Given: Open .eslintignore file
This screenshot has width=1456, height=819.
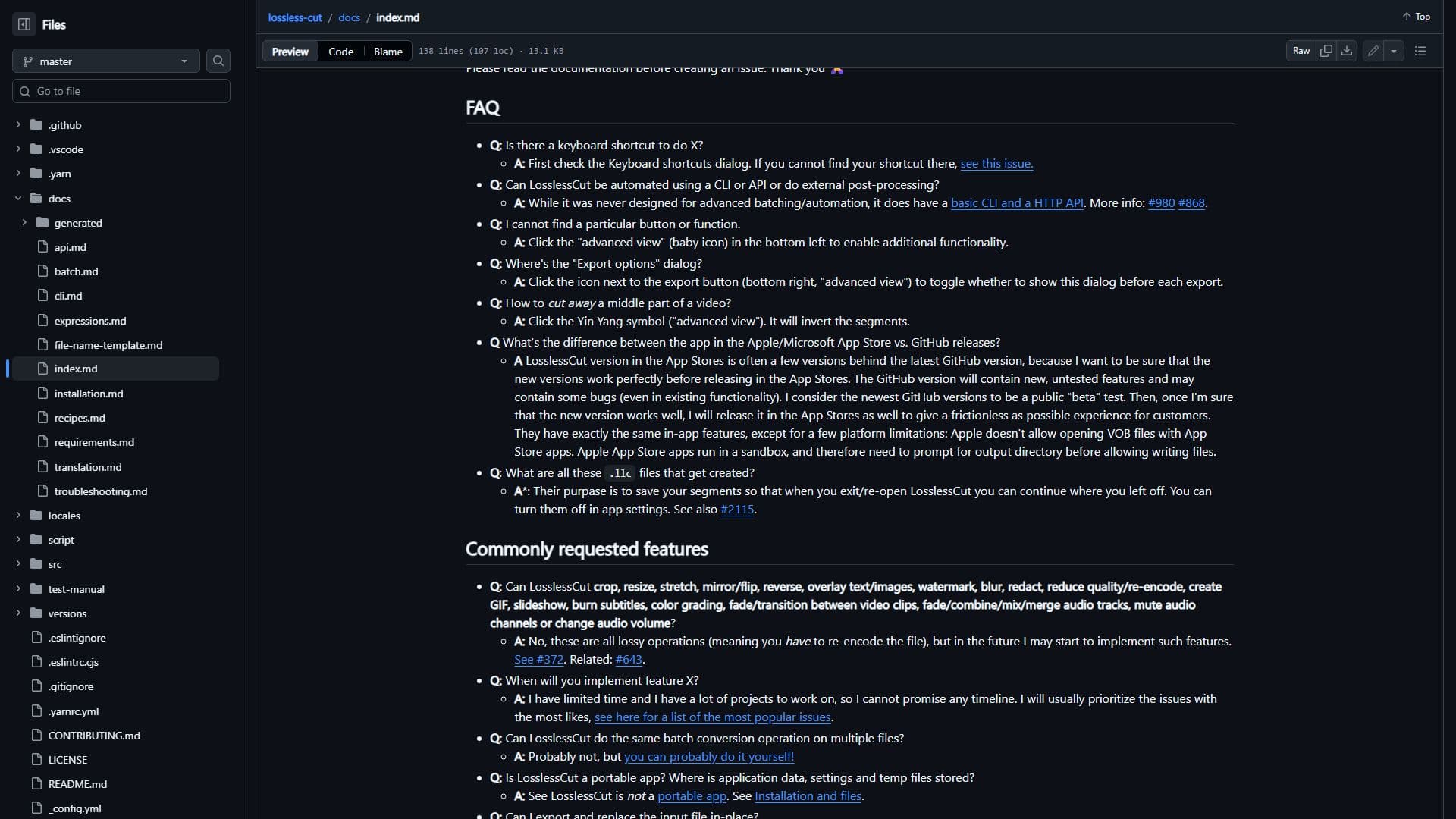Looking at the screenshot, I should 77,637.
